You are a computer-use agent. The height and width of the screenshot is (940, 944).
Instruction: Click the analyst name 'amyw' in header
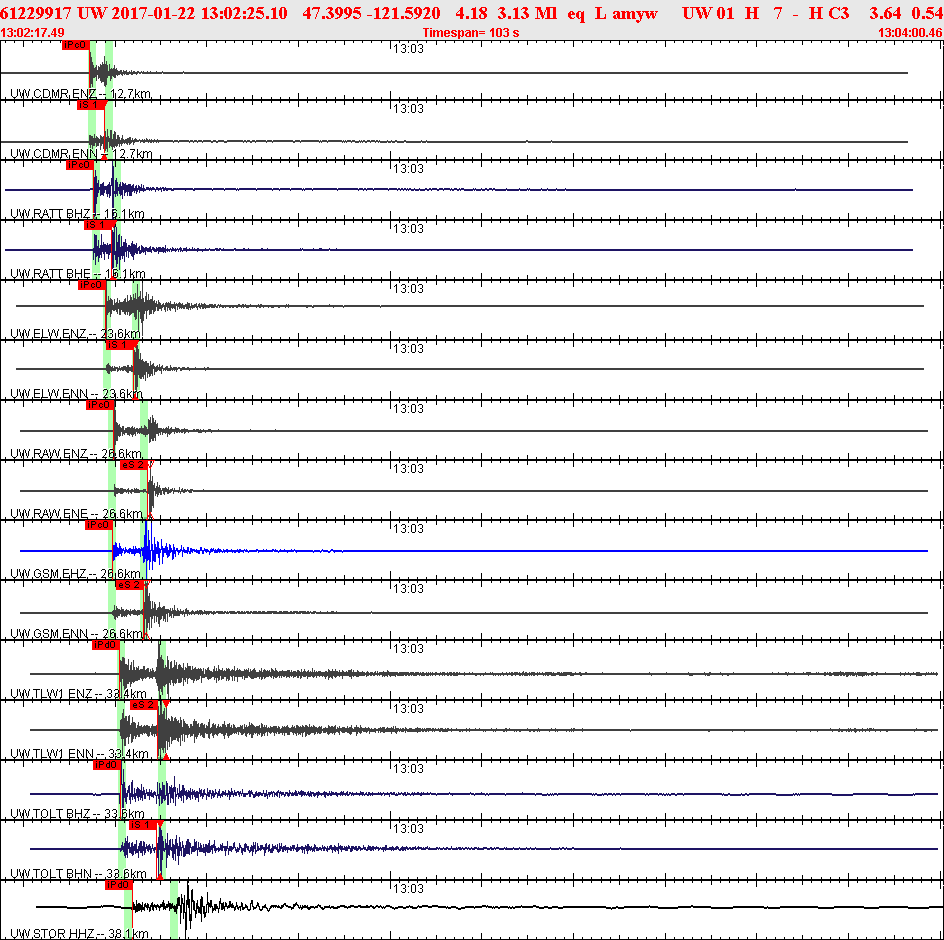pos(635,13)
